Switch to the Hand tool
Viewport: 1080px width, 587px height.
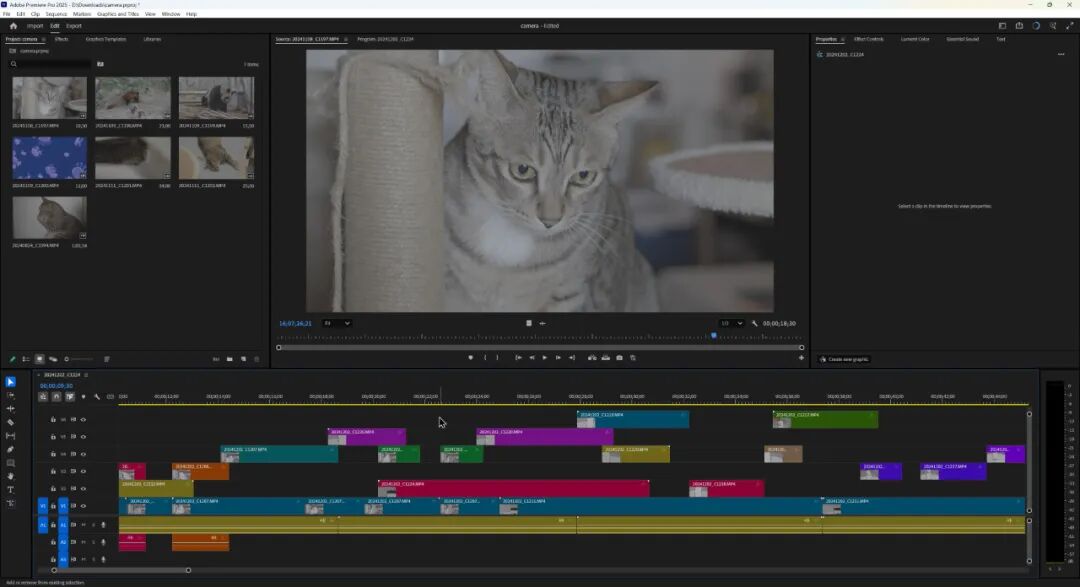[x=10, y=476]
